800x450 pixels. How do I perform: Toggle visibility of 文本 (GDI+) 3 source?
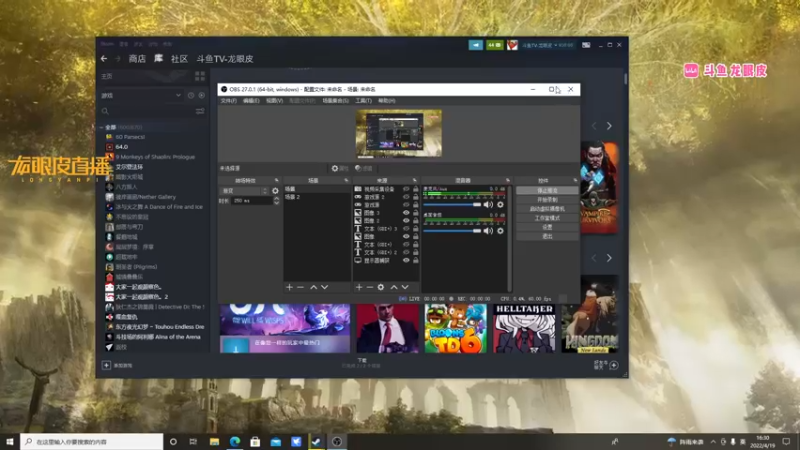406,229
